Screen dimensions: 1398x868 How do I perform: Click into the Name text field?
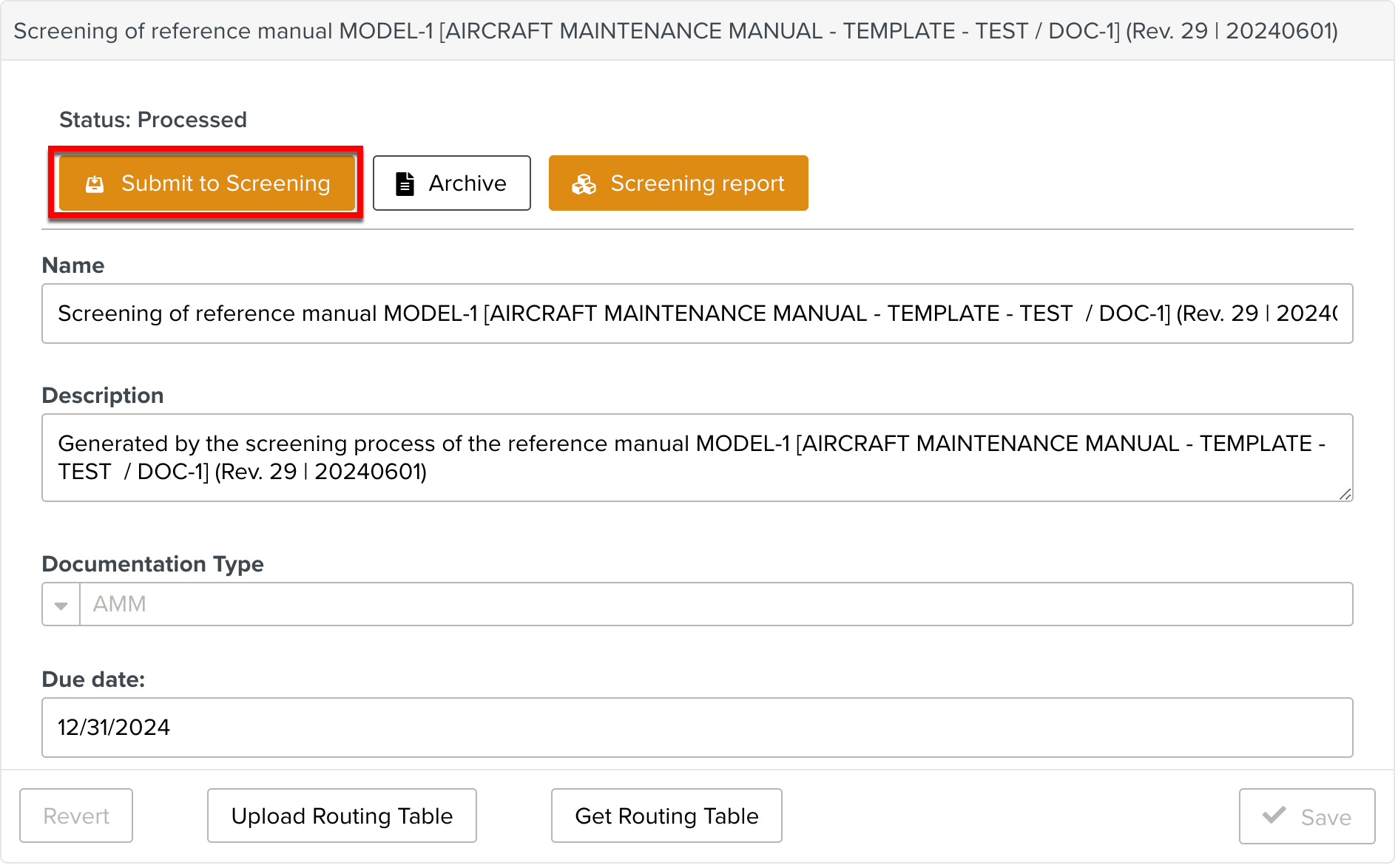(697, 313)
